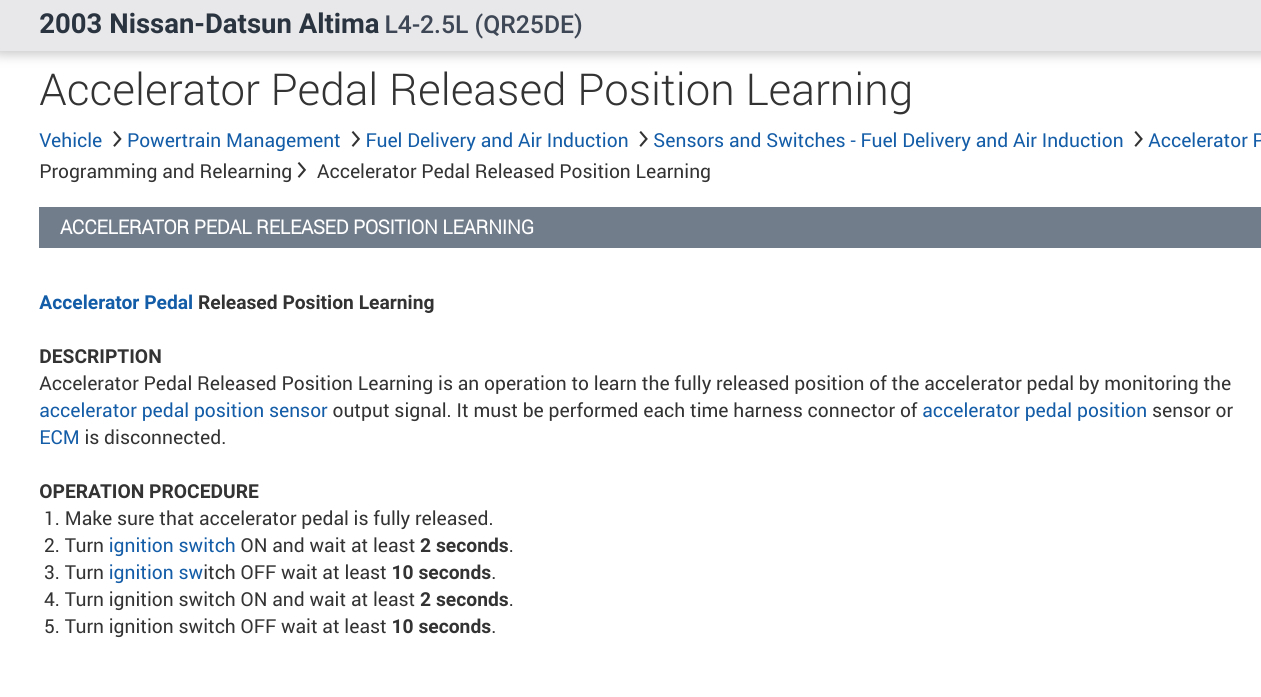Viewport: 1261px width, 697px height.
Task: Navigate to Sensors and Switches breadcrumb link
Action: pyautogui.click(x=888, y=141)
